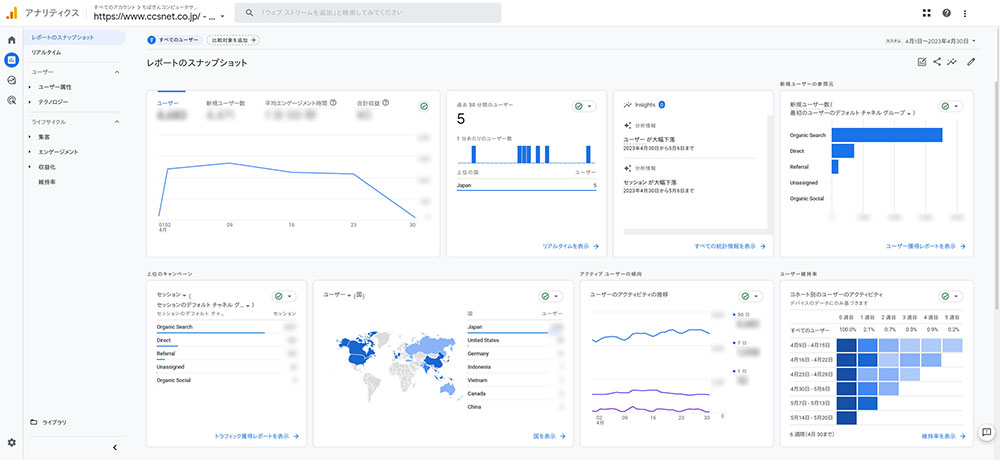The image size is (1000, 460).
Task: Click the トラフィック獲得レポートを表示 link
Action: pos(257,436)
